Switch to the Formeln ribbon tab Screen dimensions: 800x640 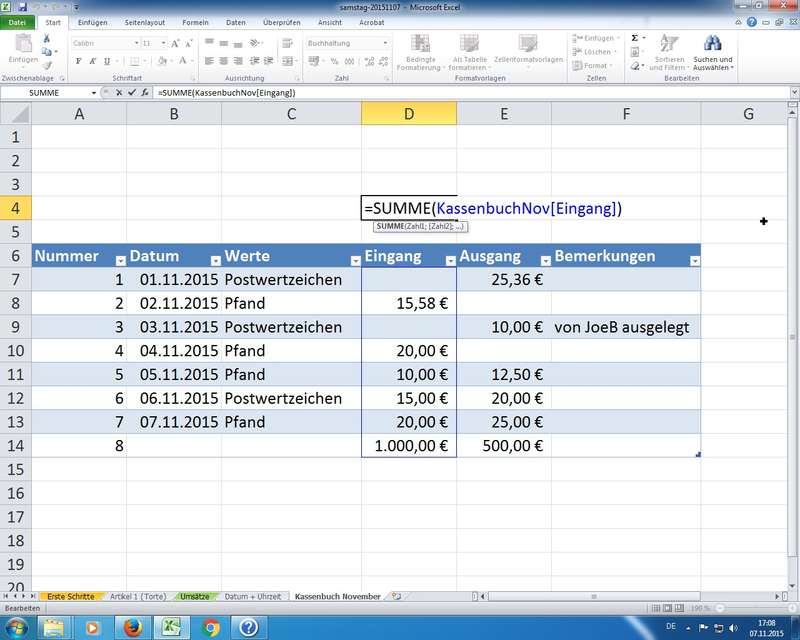(x=195, y=21)
